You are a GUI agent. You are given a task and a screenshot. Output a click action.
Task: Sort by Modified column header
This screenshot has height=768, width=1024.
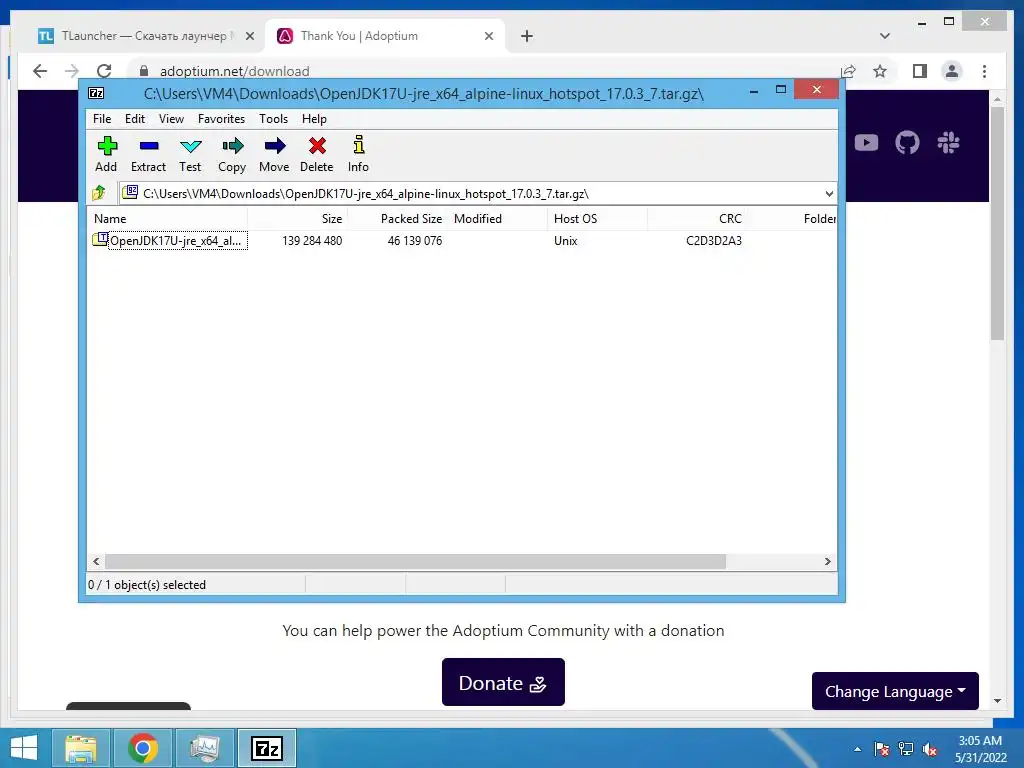(498, 219)
